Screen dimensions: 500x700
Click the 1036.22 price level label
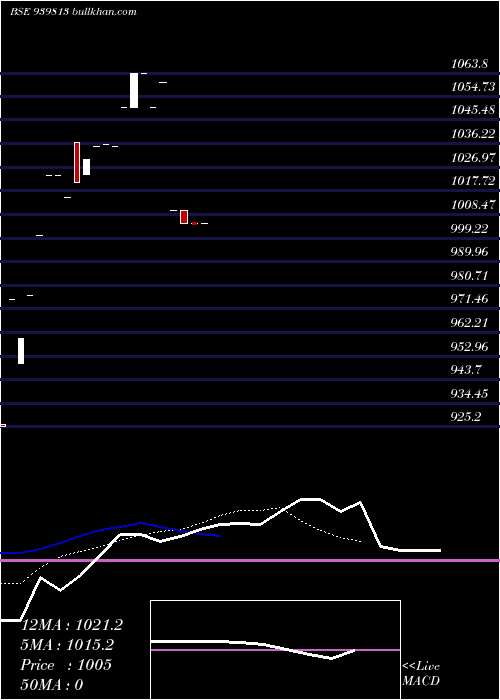click(473, 133)
